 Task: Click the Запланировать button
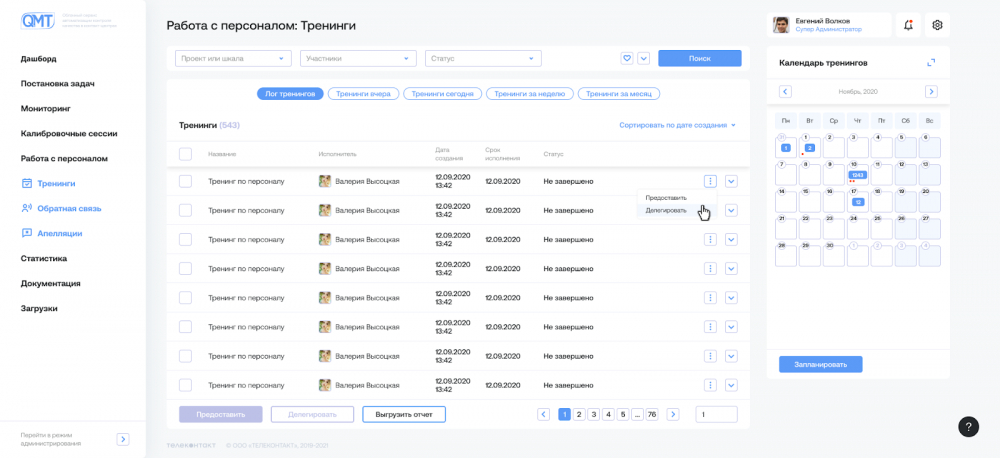(821, 365)
